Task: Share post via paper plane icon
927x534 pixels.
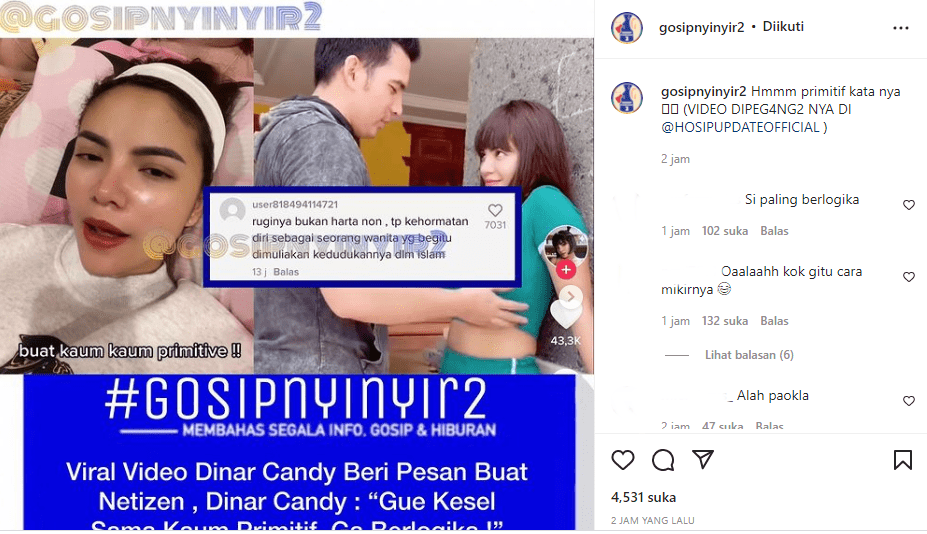Action: tap(703, 459)
